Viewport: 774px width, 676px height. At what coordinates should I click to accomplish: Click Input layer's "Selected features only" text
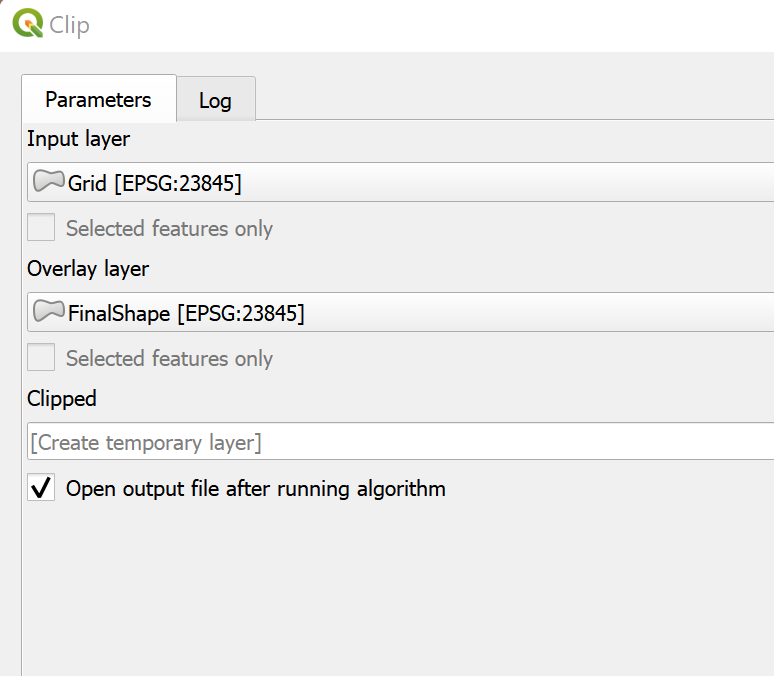pos(169,229)
